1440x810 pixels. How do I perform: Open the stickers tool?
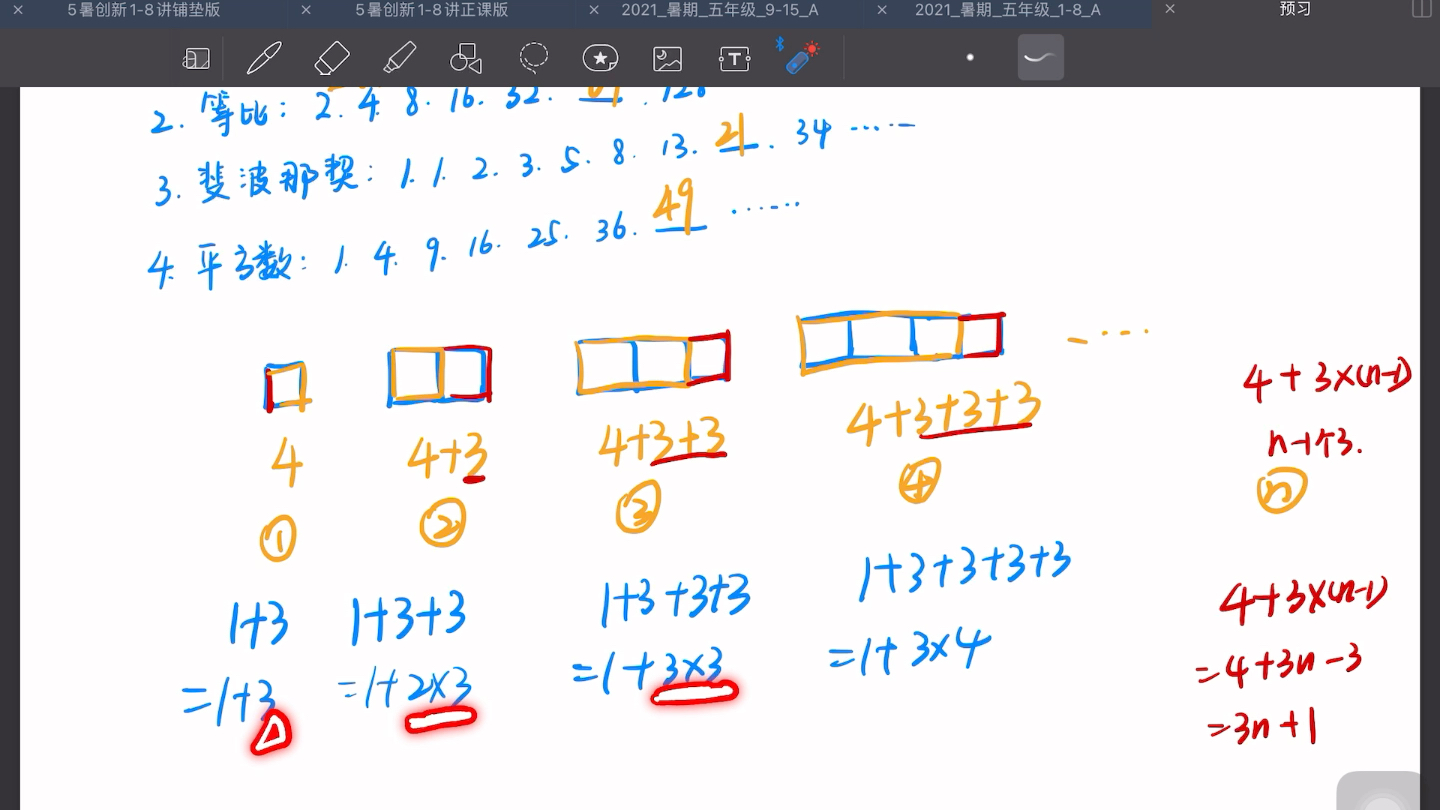point(599,58)
